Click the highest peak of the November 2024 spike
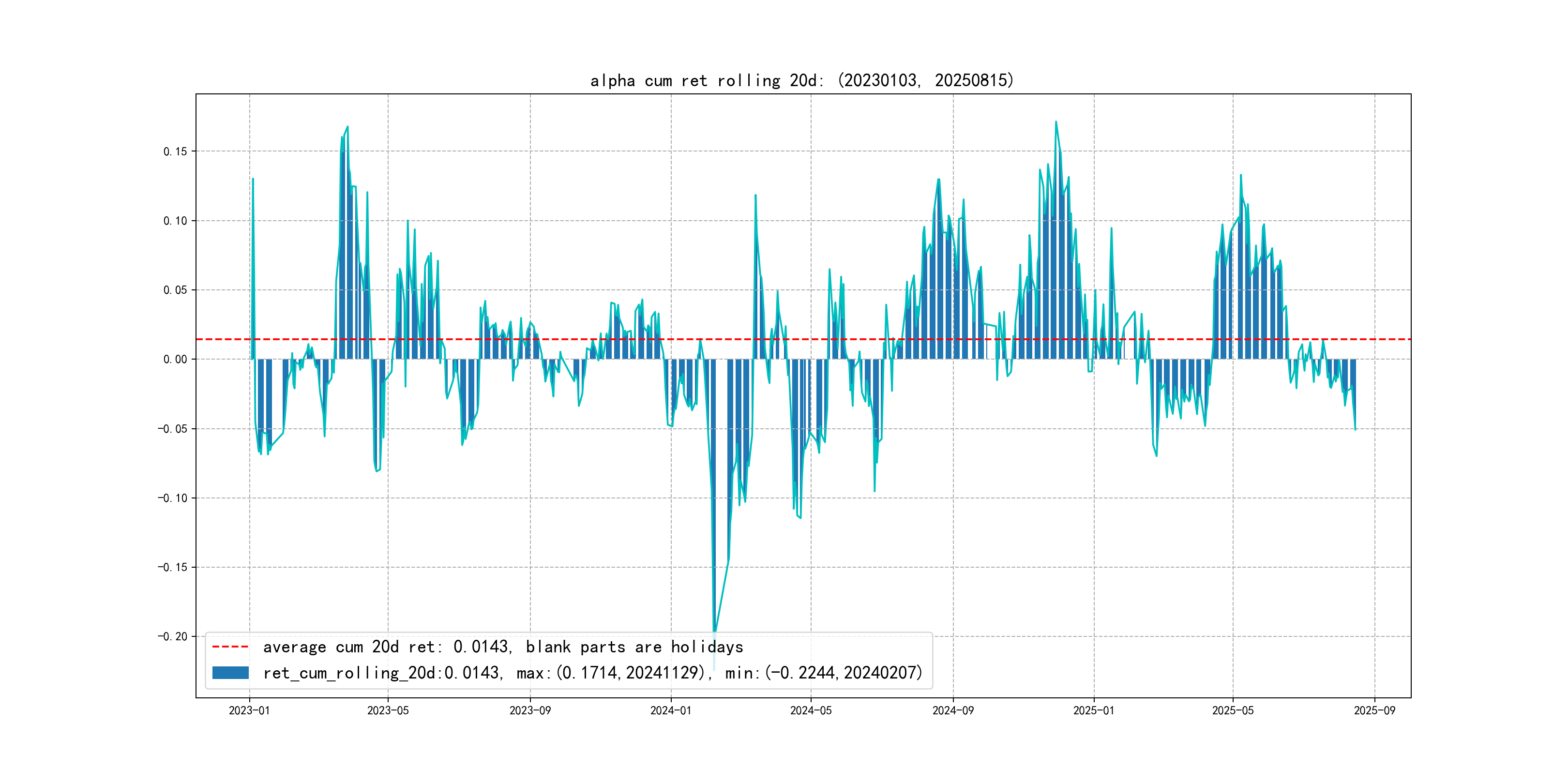The width and height of the screenshot is (1568, 784). pyautogui.click(x=1055, y=122)
